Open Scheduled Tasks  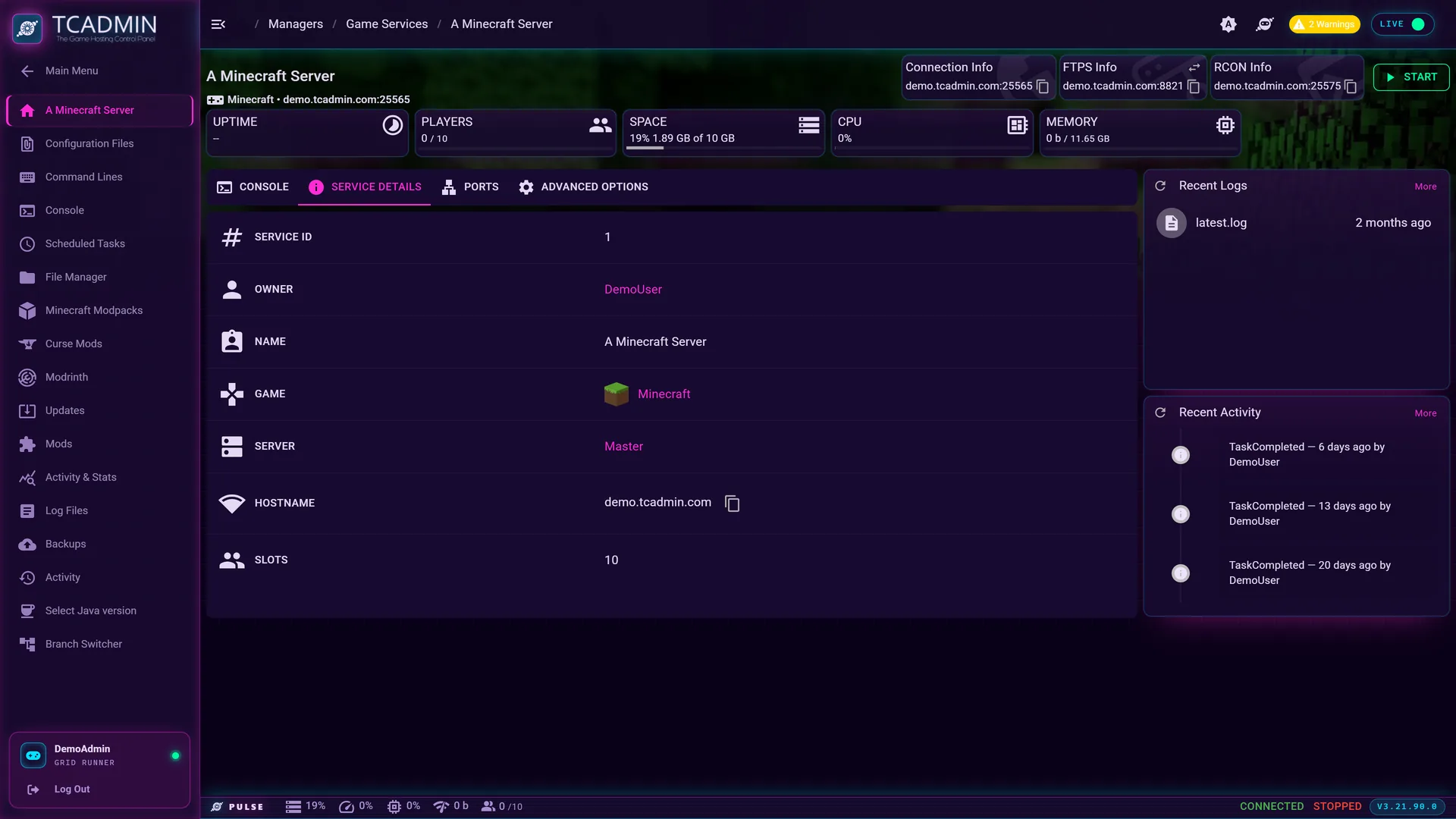pos(99,243)
